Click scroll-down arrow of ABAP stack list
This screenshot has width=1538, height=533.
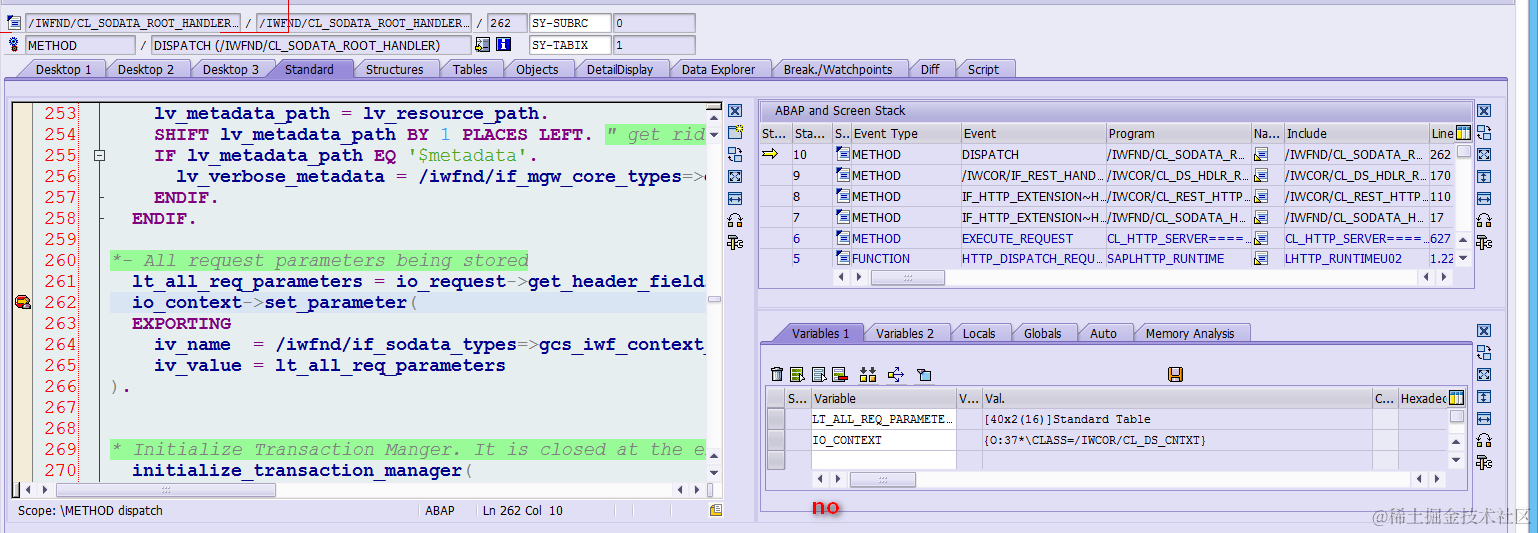[x=1463, y=258]
